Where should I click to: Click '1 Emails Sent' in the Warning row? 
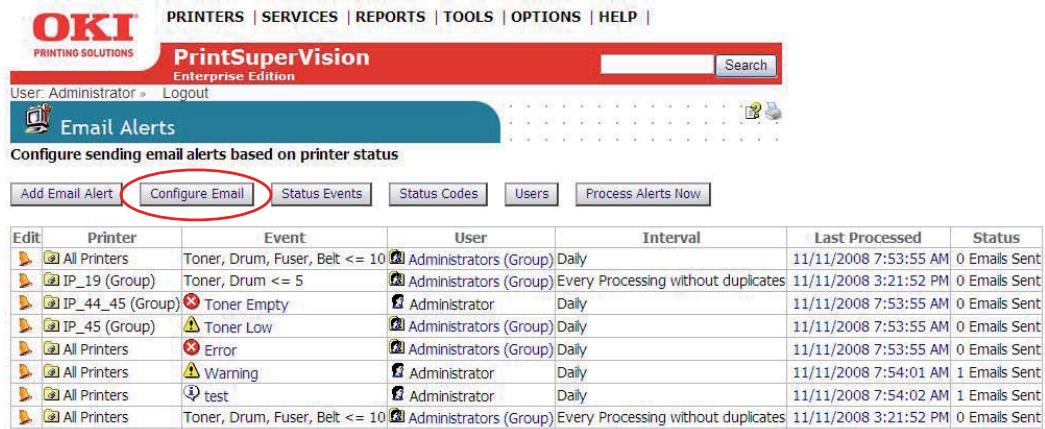pos(998,372)
